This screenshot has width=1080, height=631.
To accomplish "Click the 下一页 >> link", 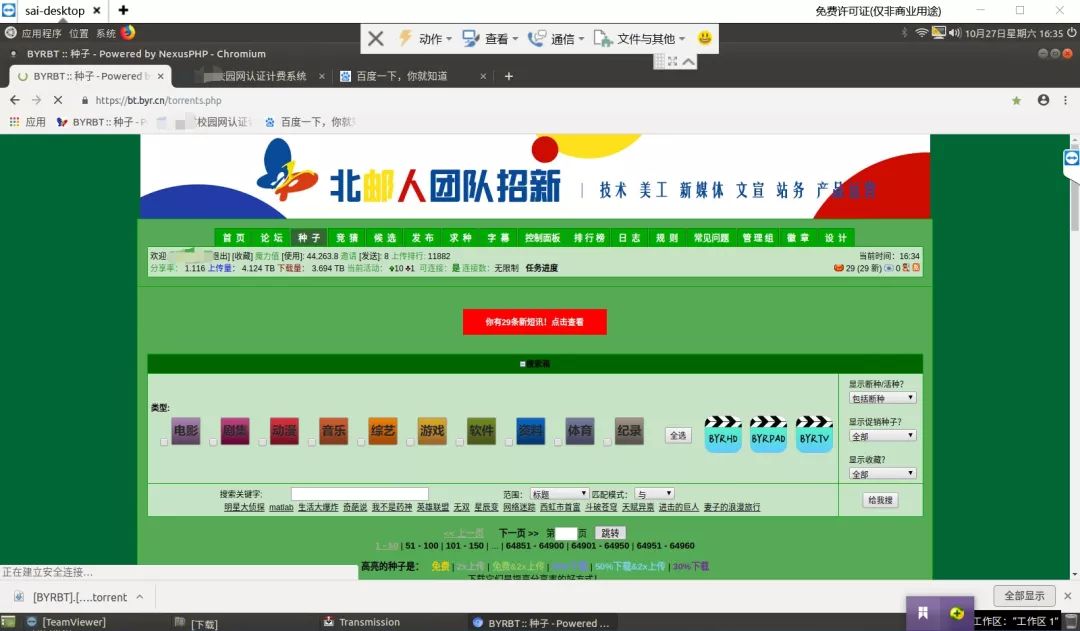I will tap(518, 533).
